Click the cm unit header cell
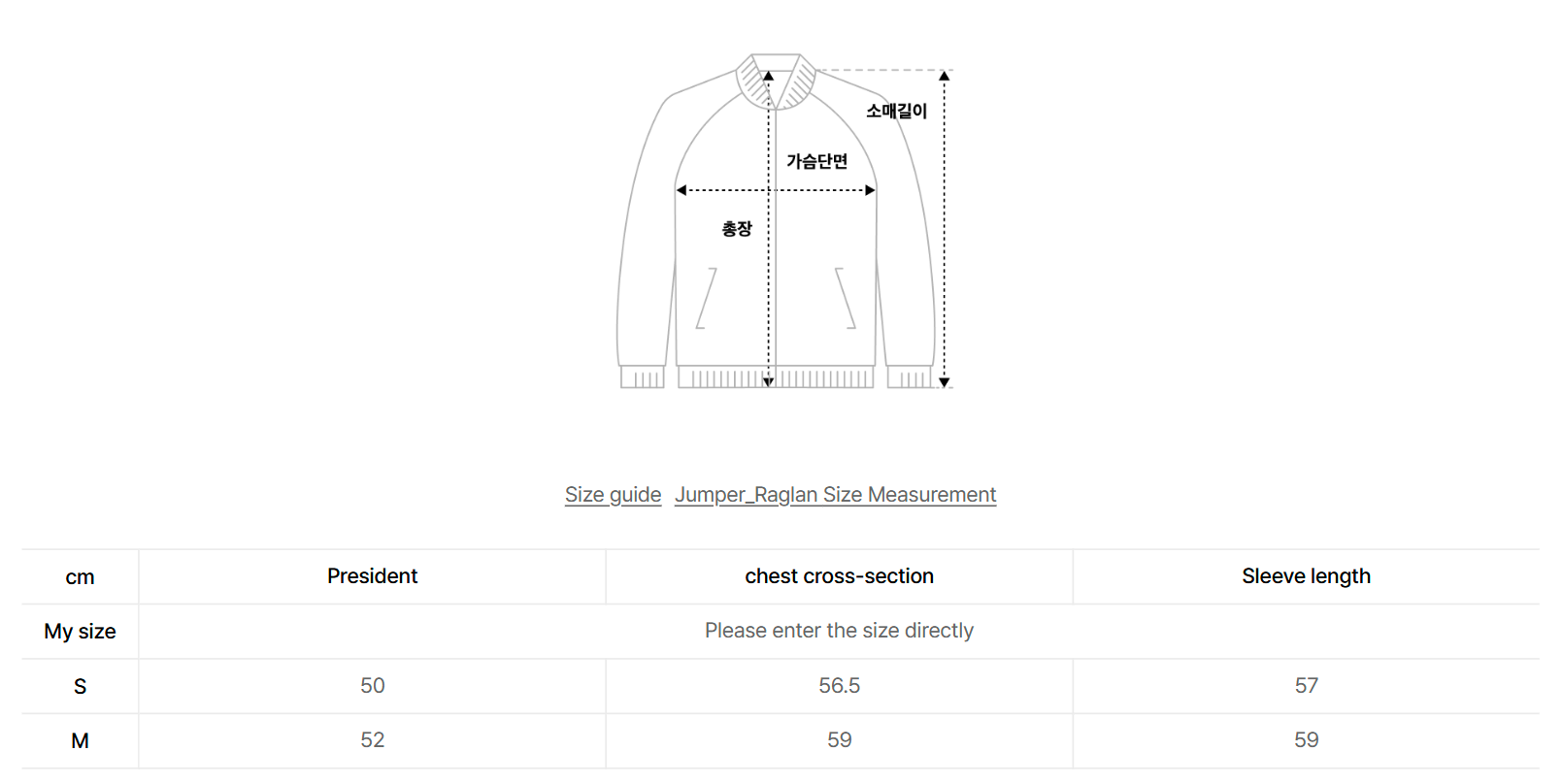 coord(80,577)
